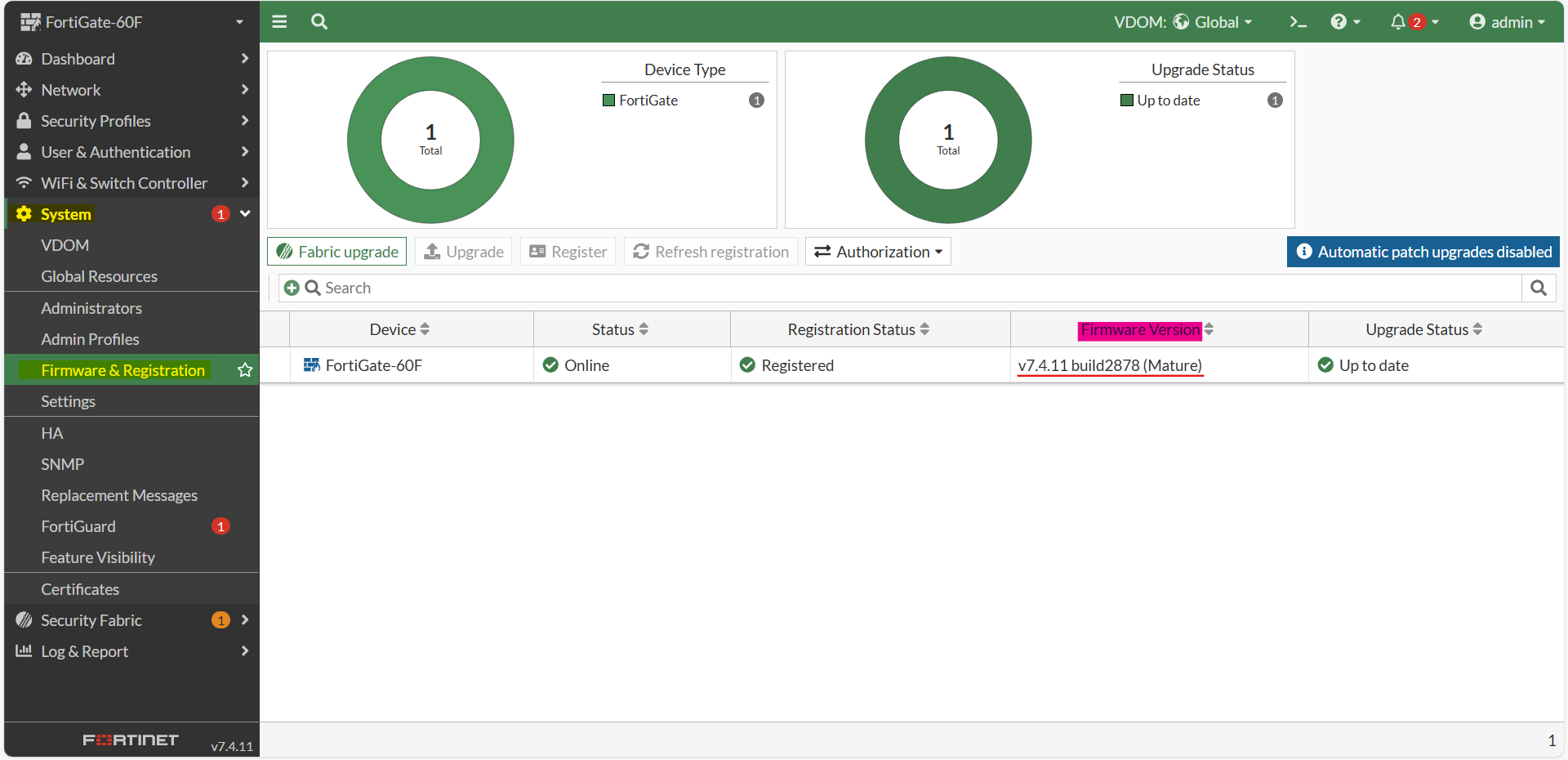1568x760 pixels.
Task: Expand the Dashboard menu chevron
Action: tap(245, 59)
